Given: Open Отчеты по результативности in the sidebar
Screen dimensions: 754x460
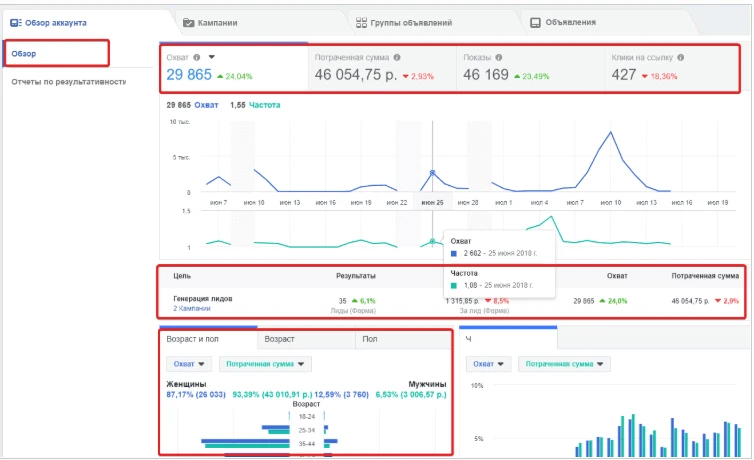Looking at the screenshot, I should (69, 82).
